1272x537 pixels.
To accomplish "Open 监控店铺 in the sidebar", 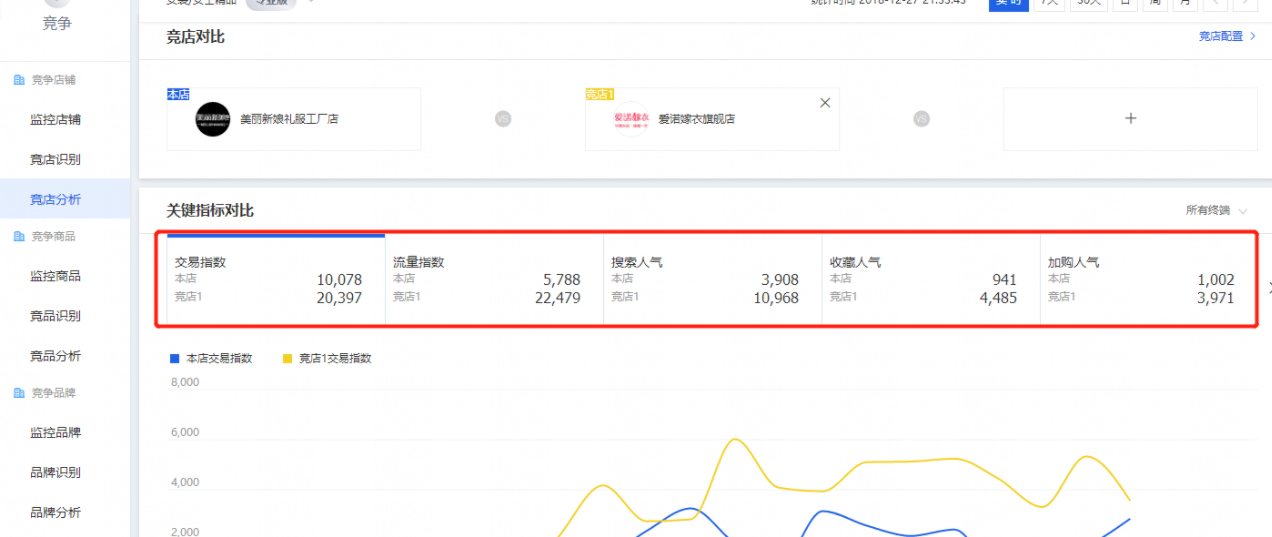I will (x=55, y=120).
